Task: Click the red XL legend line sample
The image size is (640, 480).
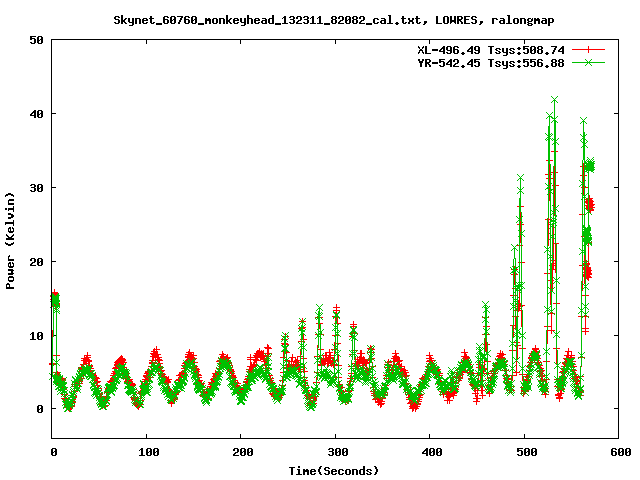Action: (x=588, y=50)
